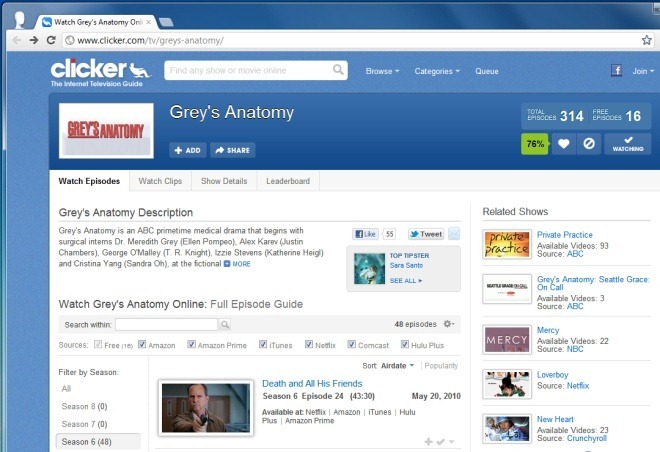Filter by Season 7 (0)
Viewport: 660px width, 452px height.
click(84, 424)
